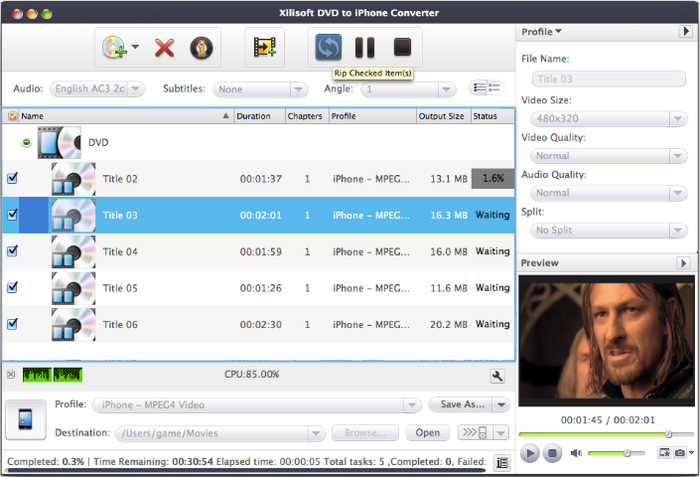This screenshot has height=477, width=700.
Task: Click the Title 02 1.6% progress bar
Action: pos(493,179)
